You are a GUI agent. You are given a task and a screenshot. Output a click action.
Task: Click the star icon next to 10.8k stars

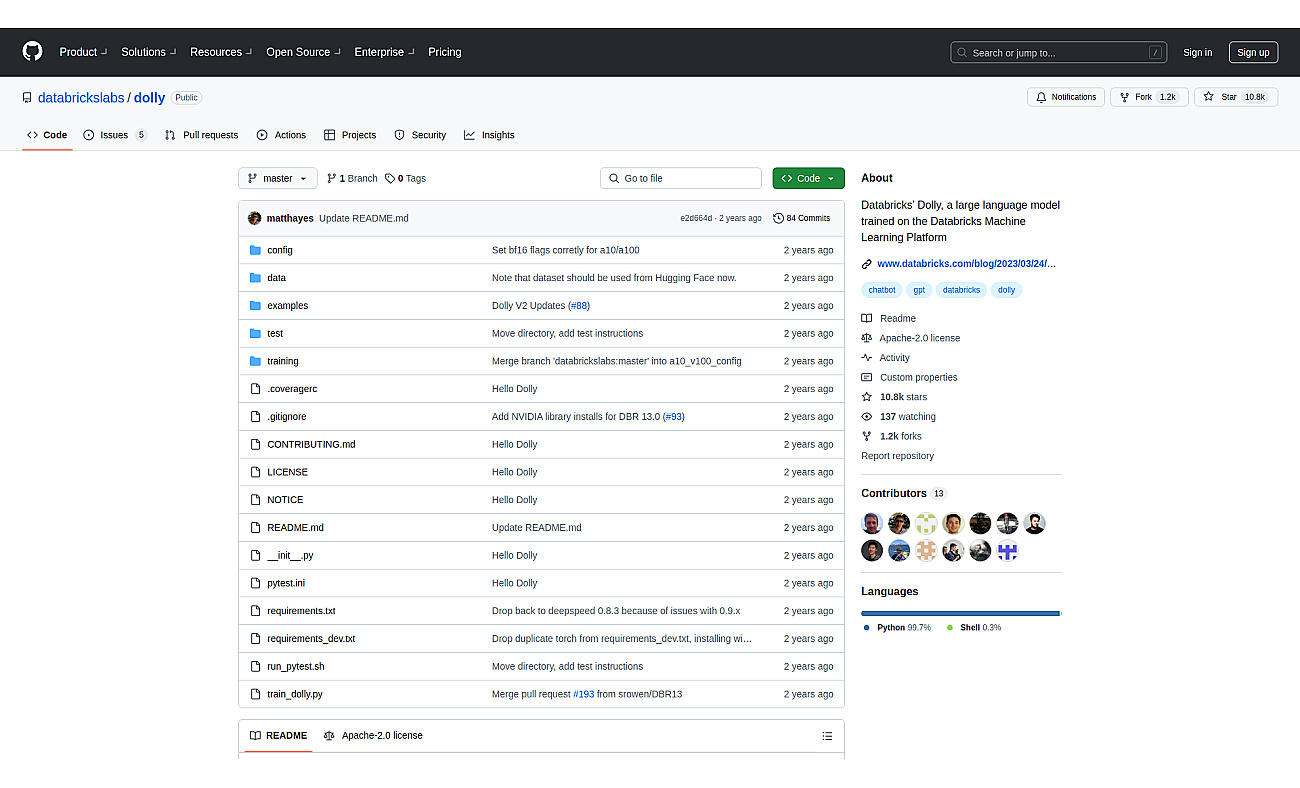[867, 397]
